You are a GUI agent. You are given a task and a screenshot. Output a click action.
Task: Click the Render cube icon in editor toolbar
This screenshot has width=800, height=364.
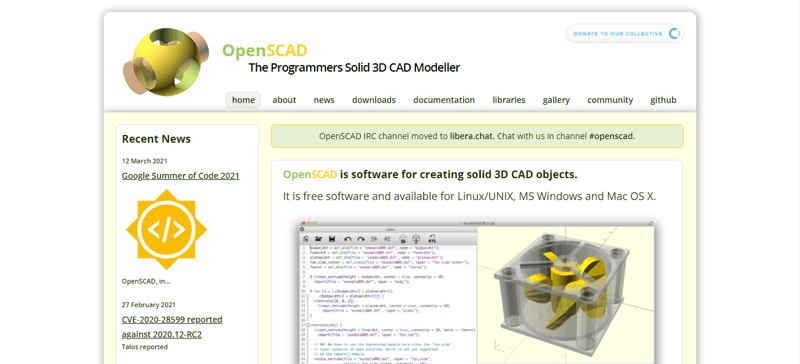point(416,238)
